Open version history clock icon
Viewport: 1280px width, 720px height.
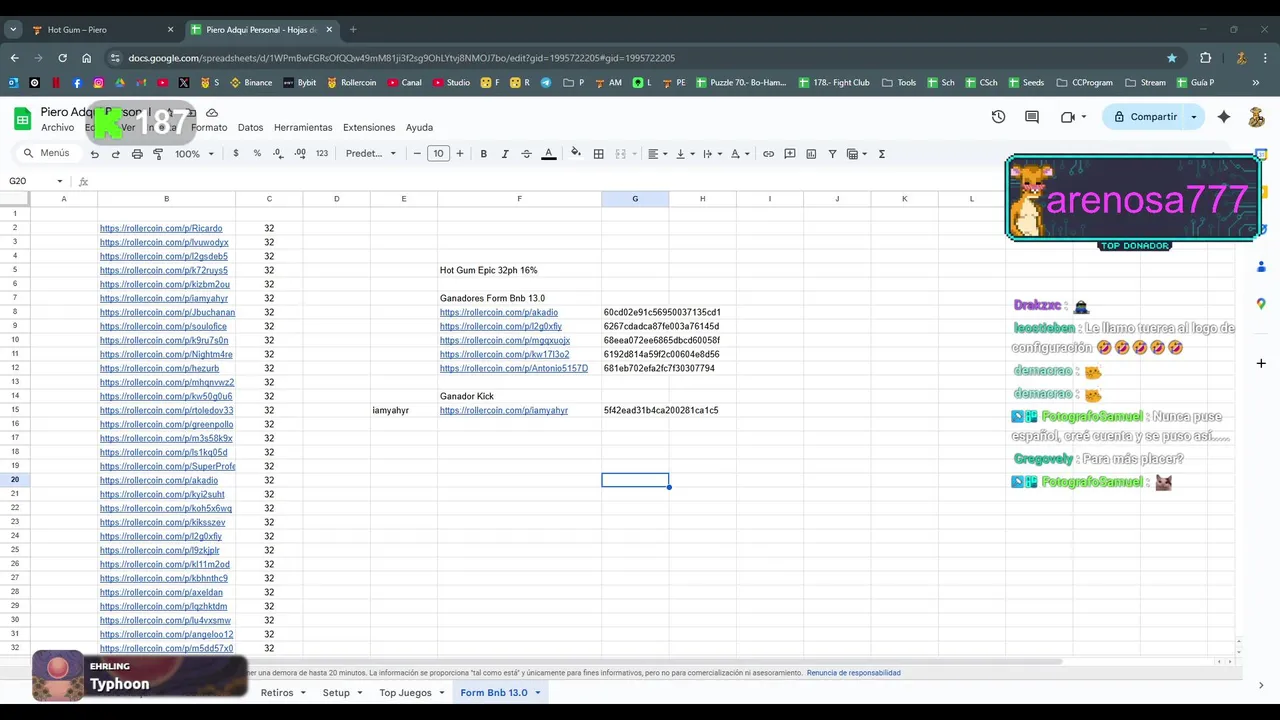[x=998, y=117]
